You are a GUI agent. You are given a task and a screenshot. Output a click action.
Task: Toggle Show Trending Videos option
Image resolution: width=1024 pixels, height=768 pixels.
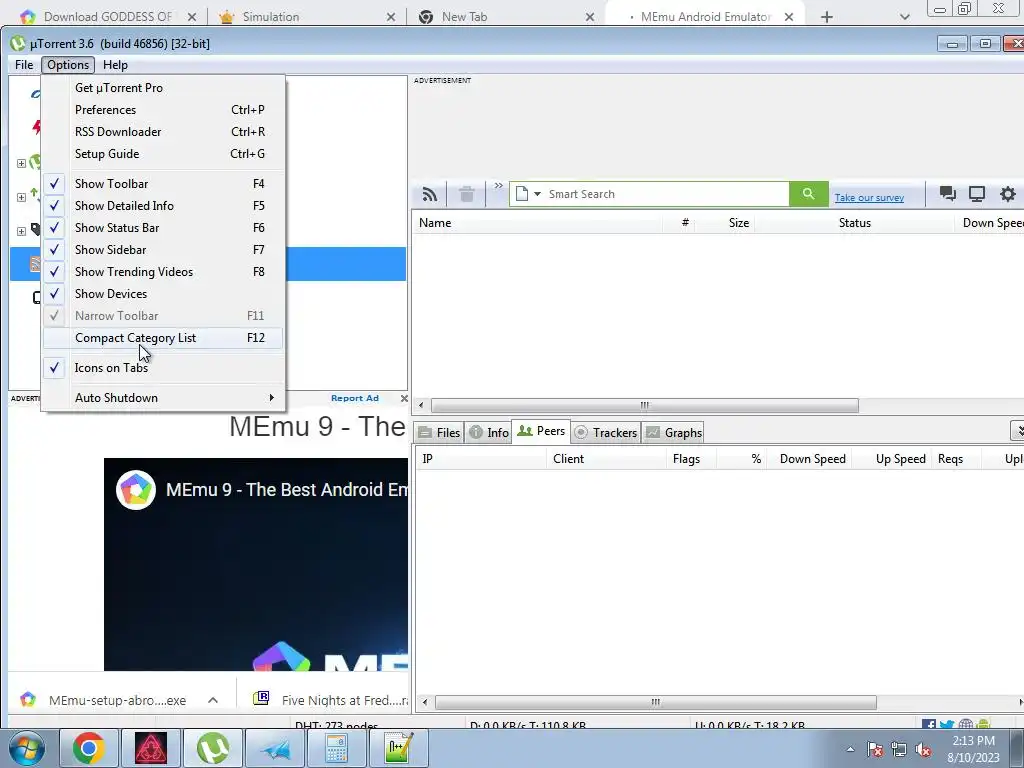click(163, 272)
